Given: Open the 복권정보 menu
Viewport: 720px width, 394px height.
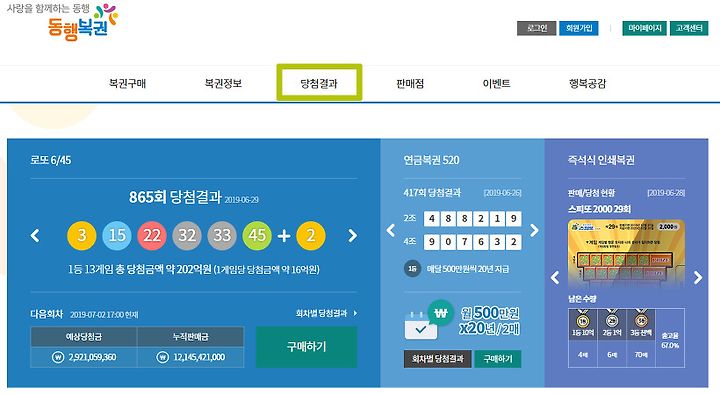Looking at the screenshot, I should [223, 84].
